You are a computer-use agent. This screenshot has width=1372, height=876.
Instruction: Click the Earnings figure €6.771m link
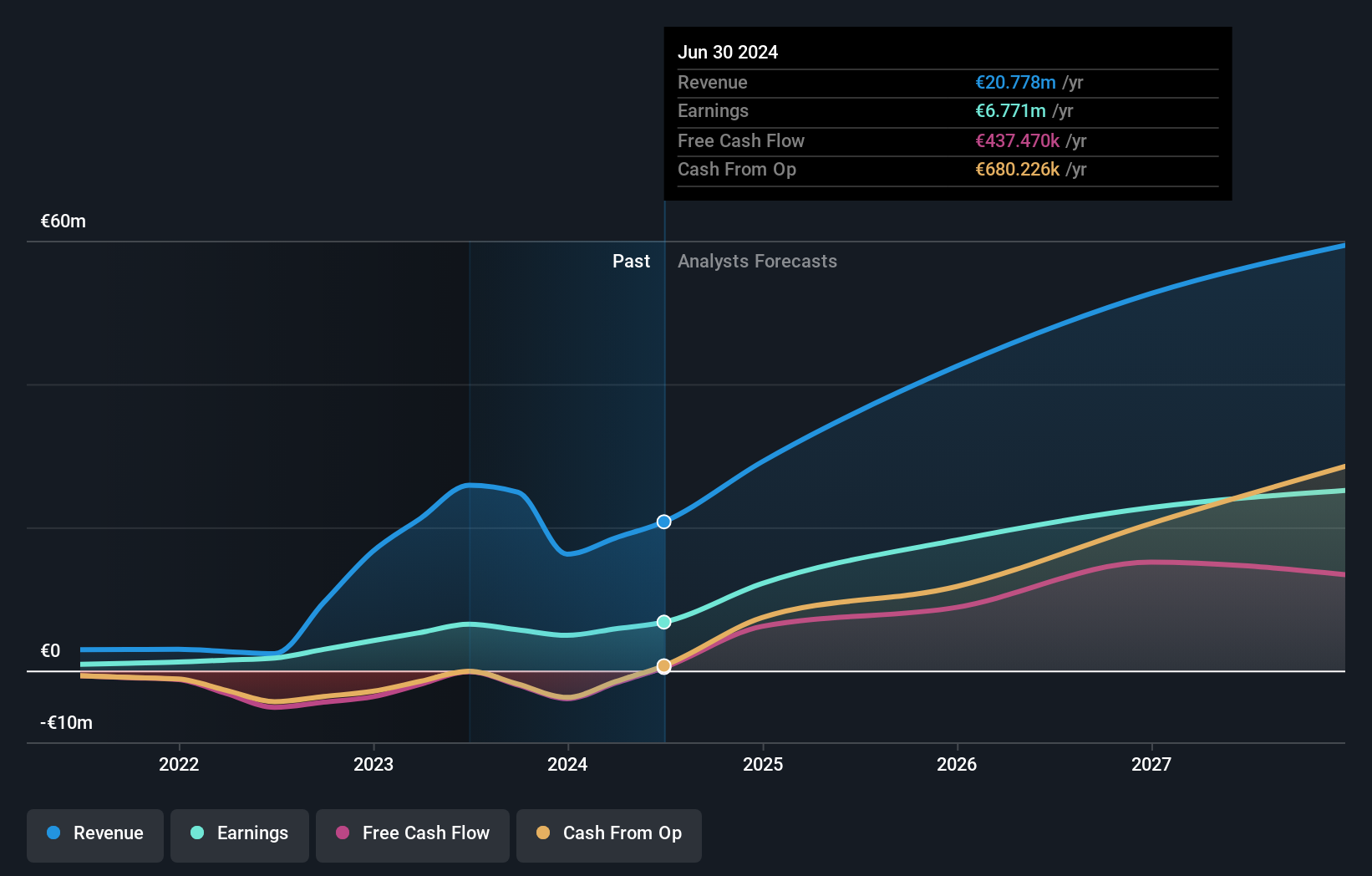tap(1009, 110)
